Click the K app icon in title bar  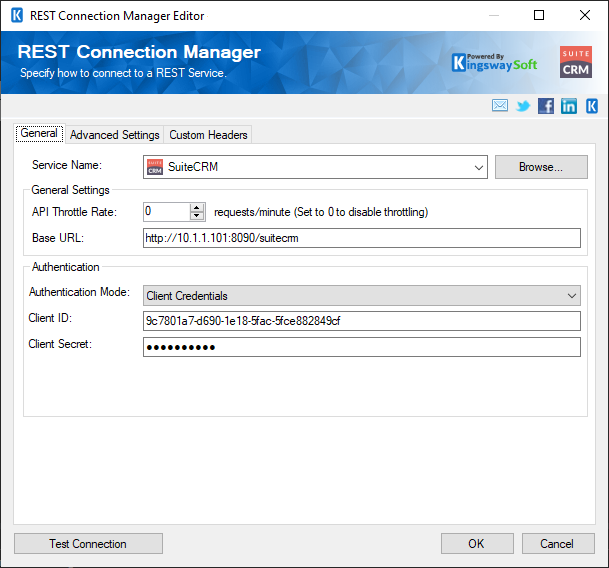click(x=17, y=16)
